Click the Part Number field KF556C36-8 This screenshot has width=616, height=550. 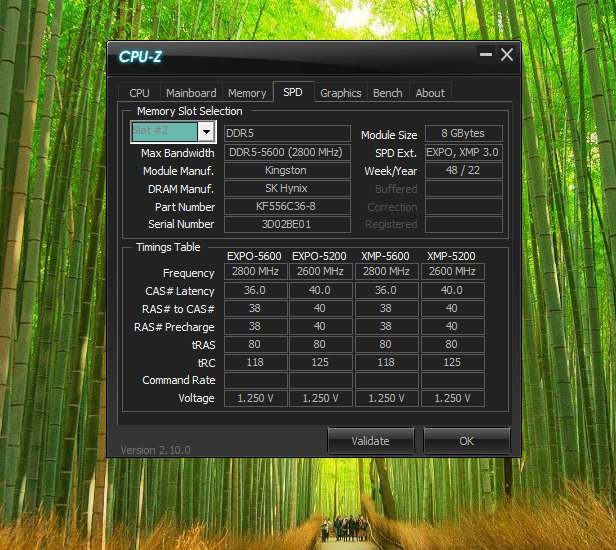point(286,206)
